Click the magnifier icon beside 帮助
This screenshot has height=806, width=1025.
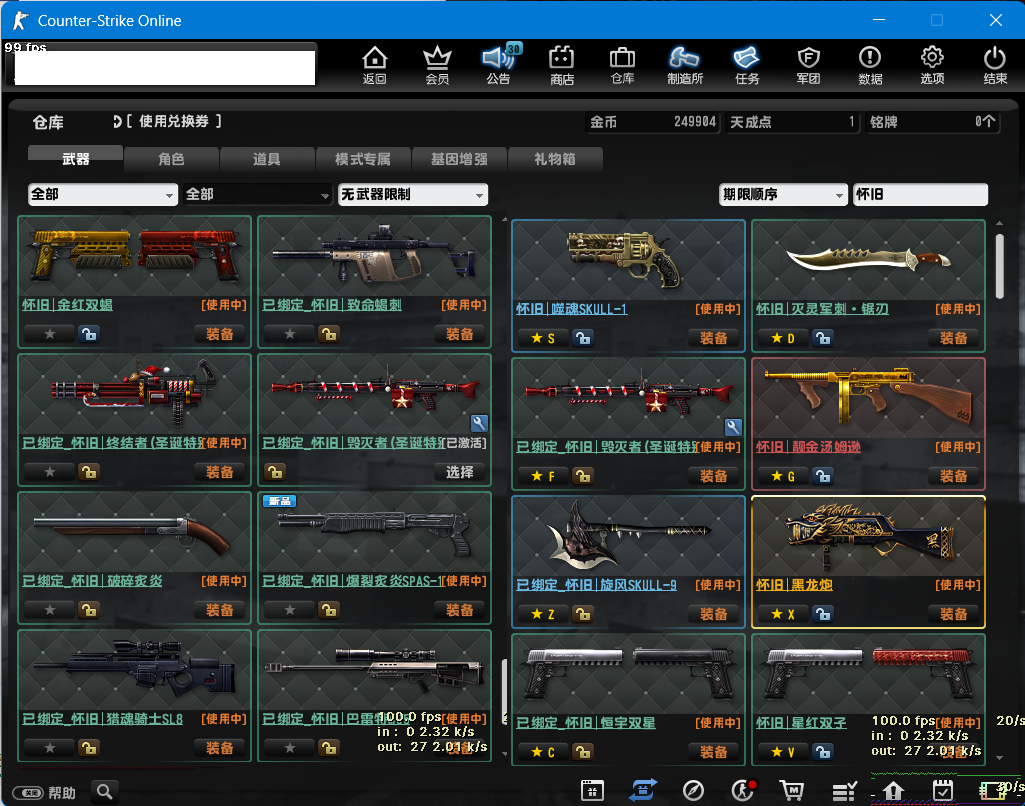(105, 792)
